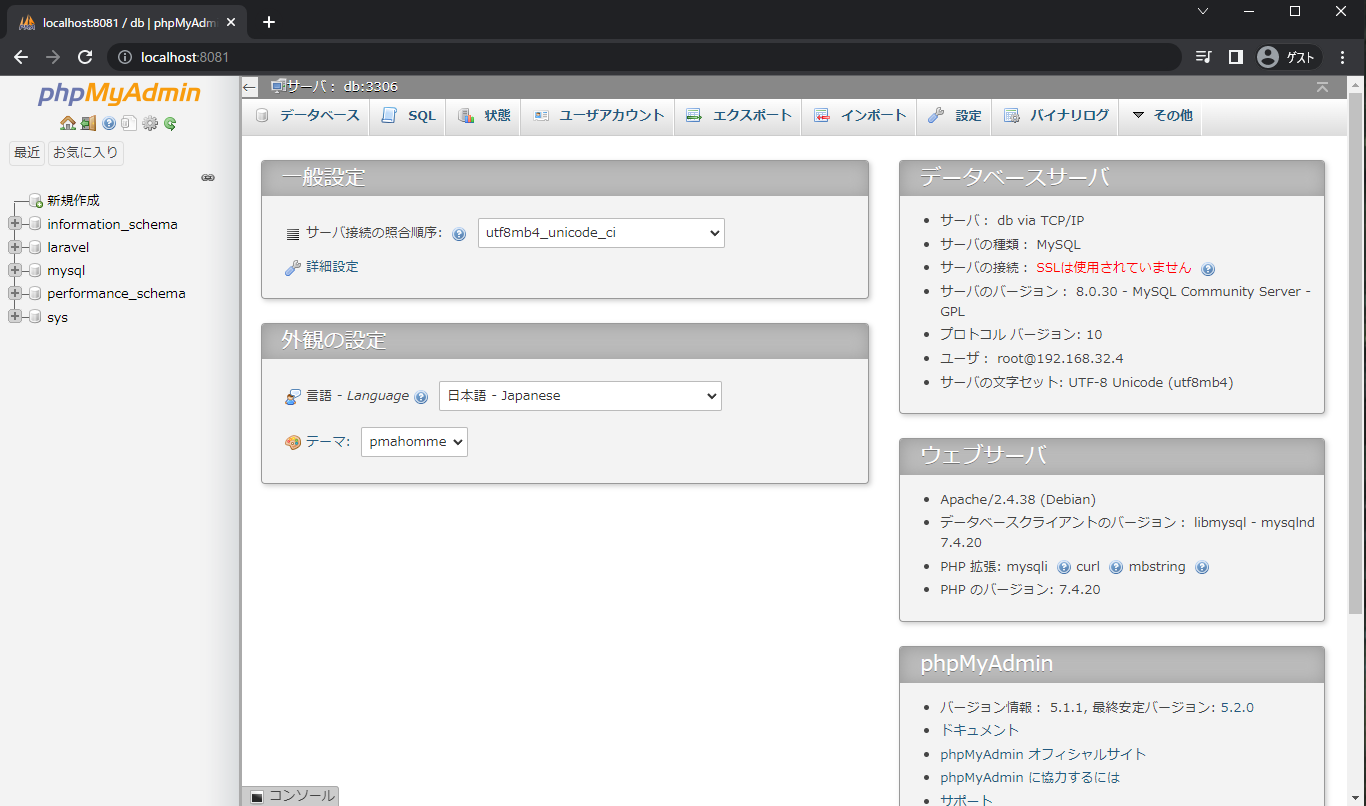Expand the laravel database tree

tap(15, 247)
